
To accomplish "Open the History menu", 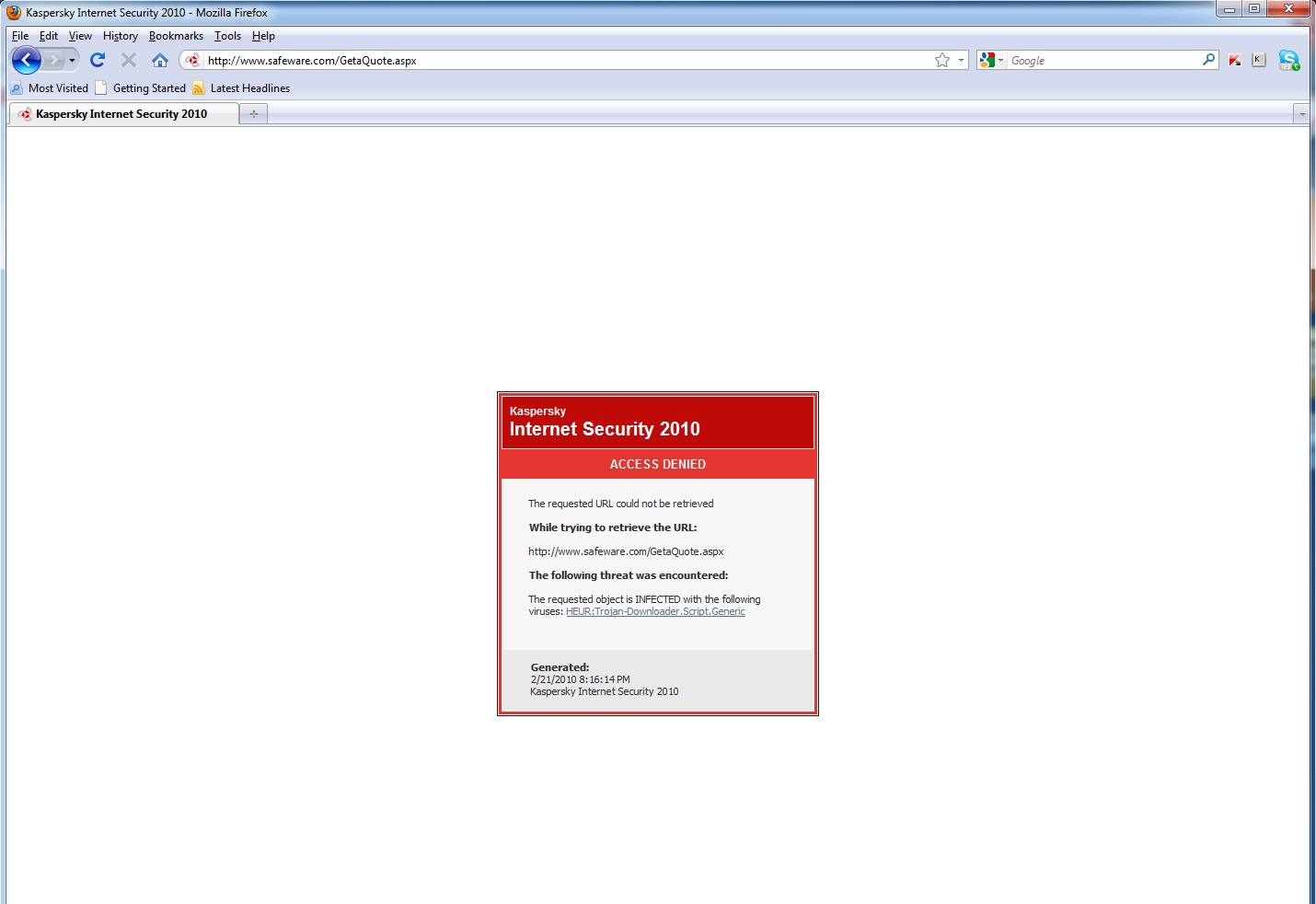I will (x=121, y=36).
